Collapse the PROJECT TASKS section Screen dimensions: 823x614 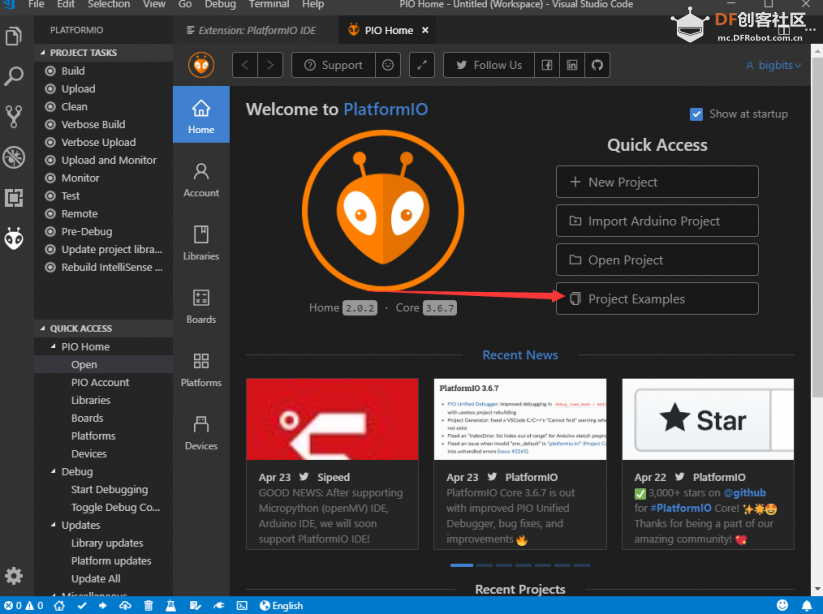coord(43,52)
